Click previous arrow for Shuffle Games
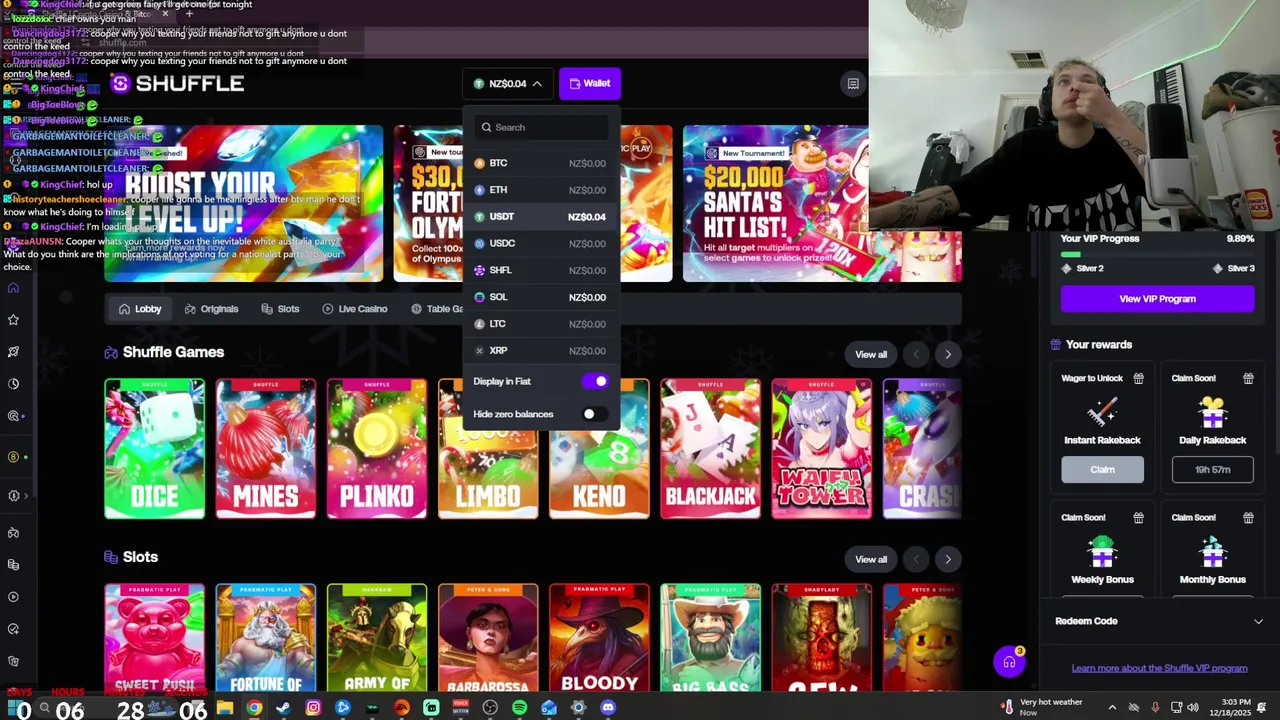Image resolution: width=1280 pixels, height=720 pixels. click(x=916, y=354)
